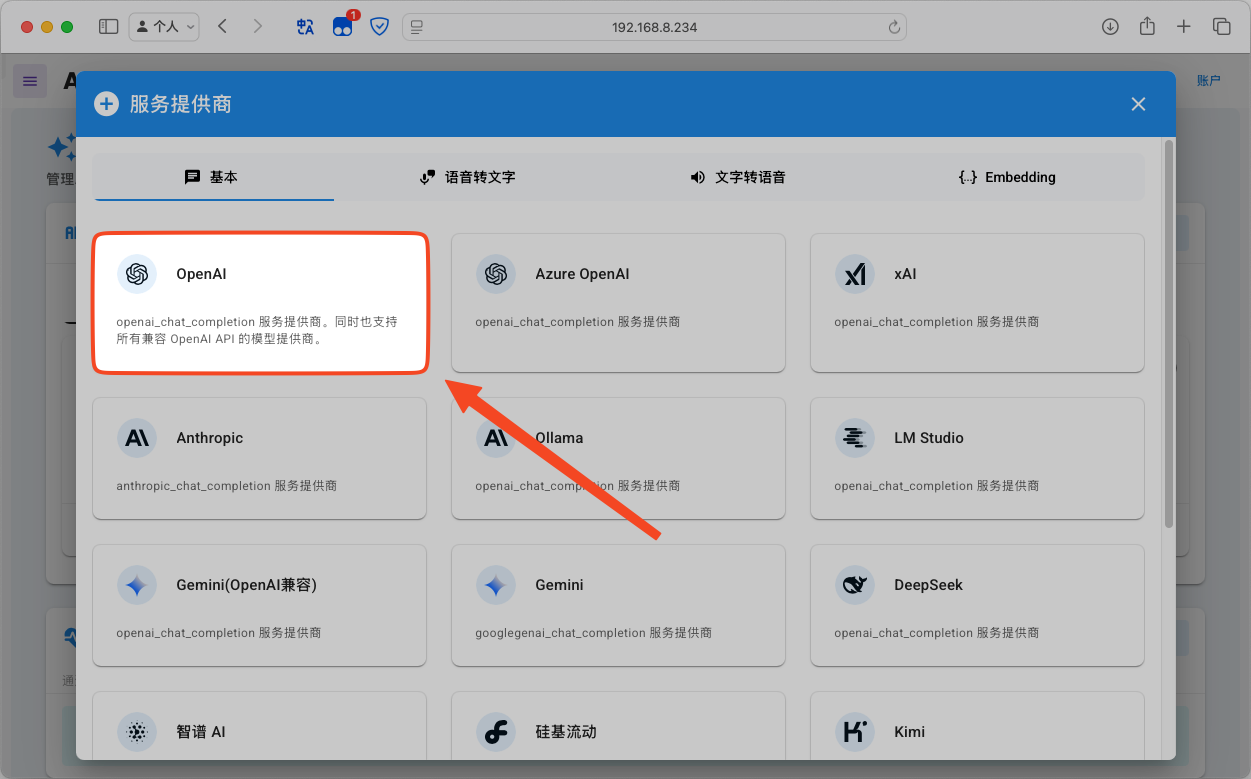
Task: Open a new Safari tab
Action: click(x=1184, y=27)
